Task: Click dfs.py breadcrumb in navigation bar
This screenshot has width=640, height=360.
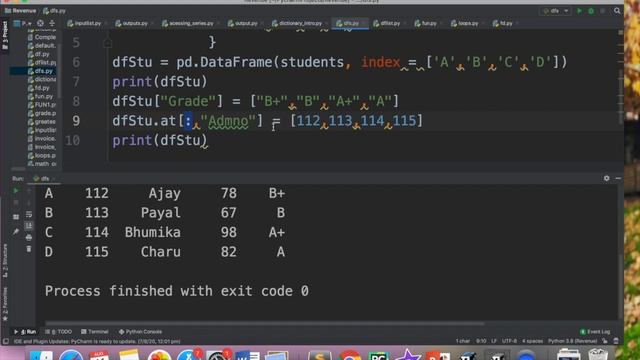Action: pos(55,11)
